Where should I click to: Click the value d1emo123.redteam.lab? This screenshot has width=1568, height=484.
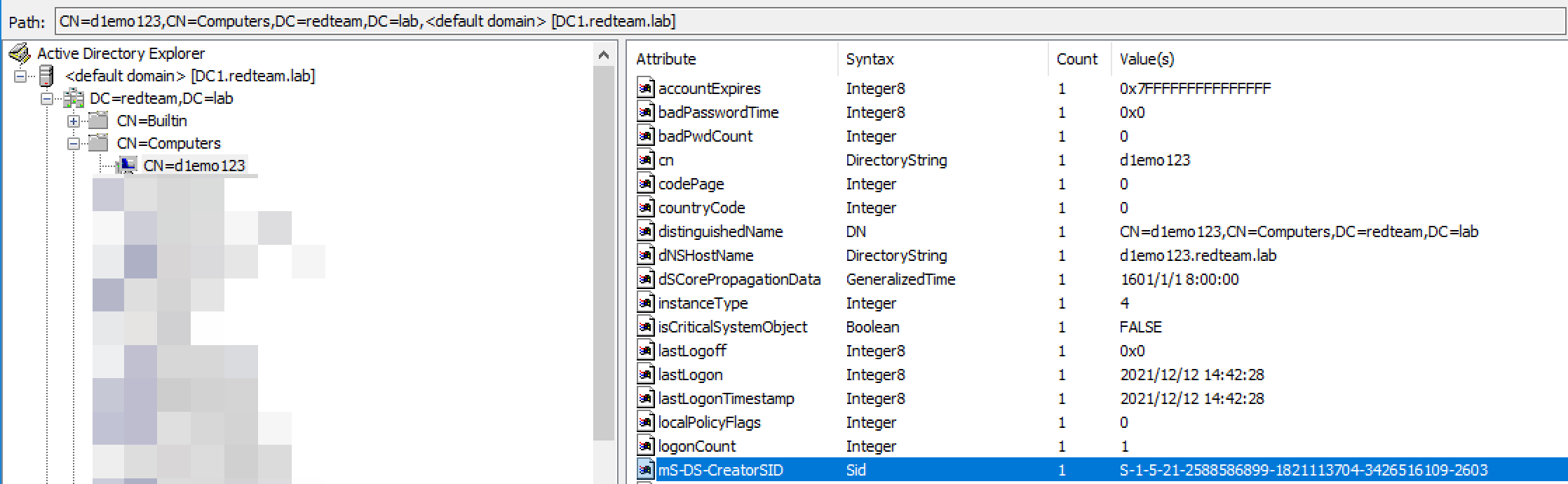[x=1198, y=255]
